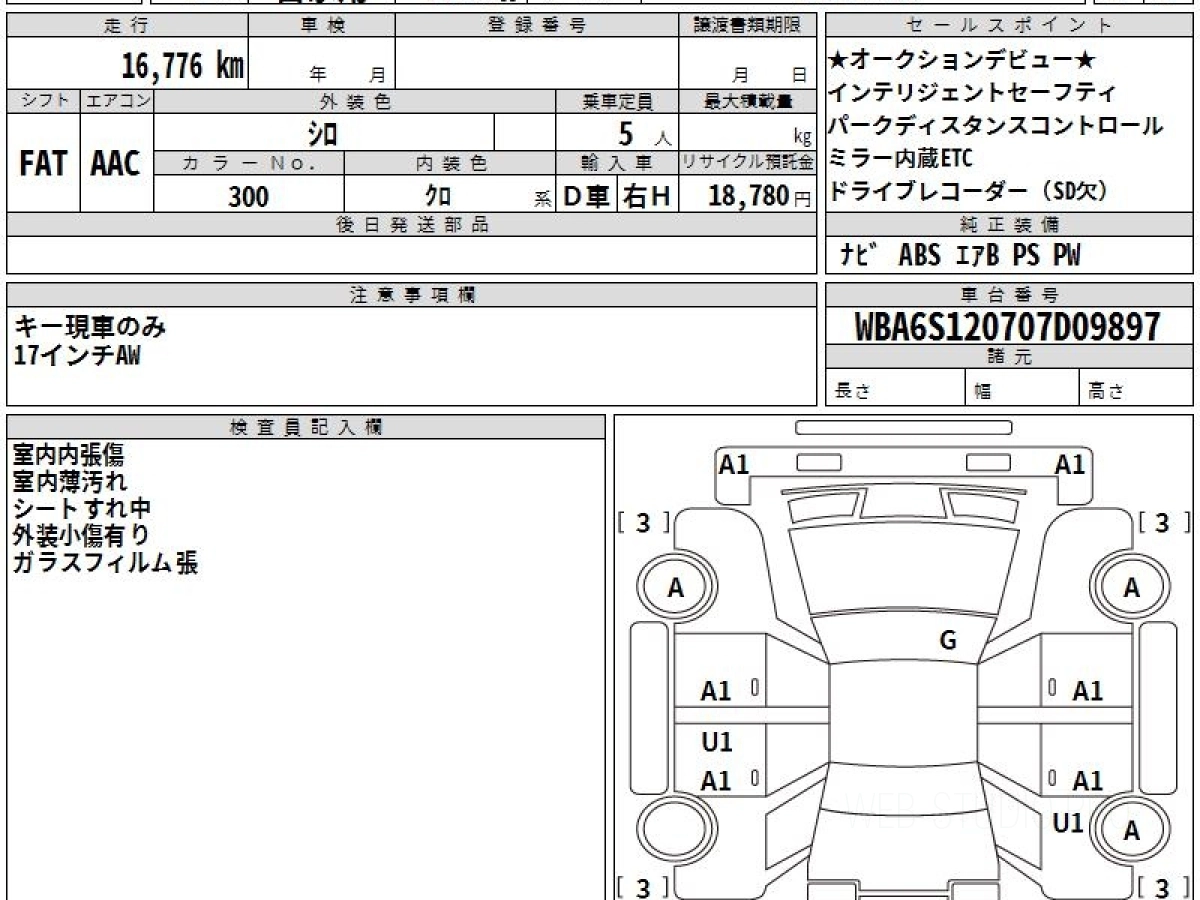Click the ガラスフィルム張 inspector note
The width and height of the screenshot is (1200, 900).
[105, 563]
